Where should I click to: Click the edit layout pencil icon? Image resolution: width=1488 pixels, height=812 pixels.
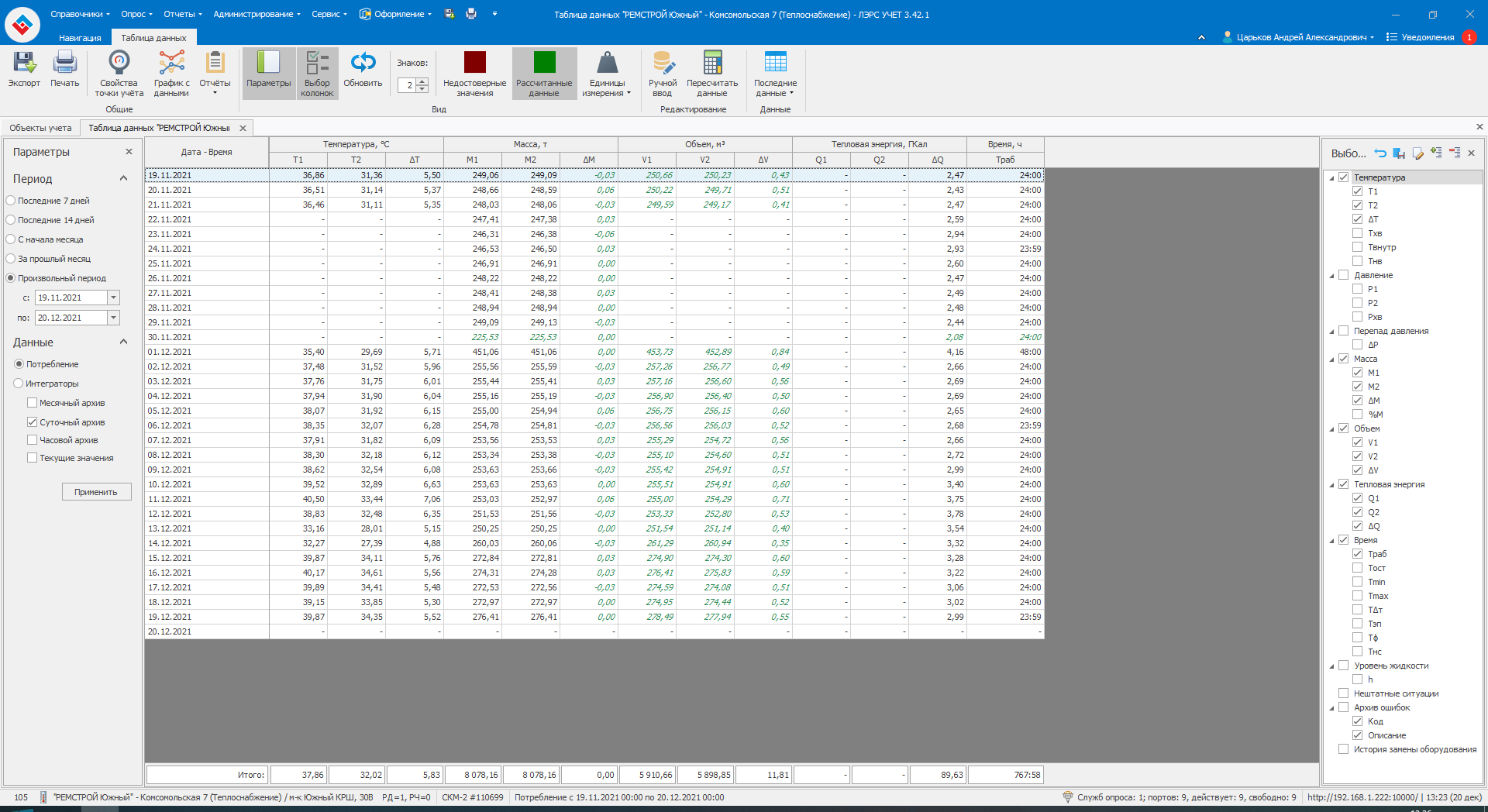1417,153
